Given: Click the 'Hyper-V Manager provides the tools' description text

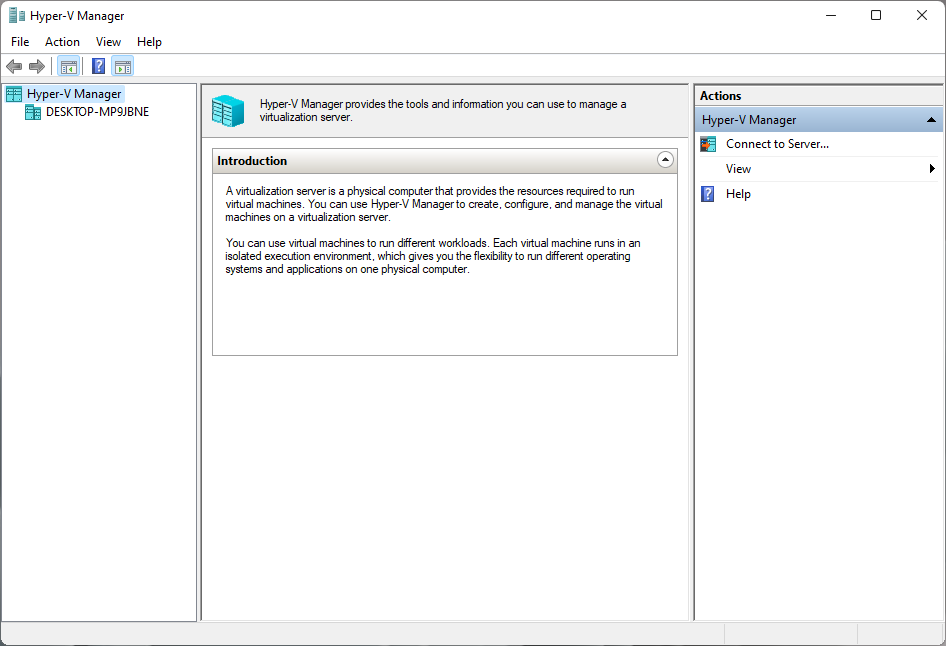Looking at the screenshot, I should (443, 110).
